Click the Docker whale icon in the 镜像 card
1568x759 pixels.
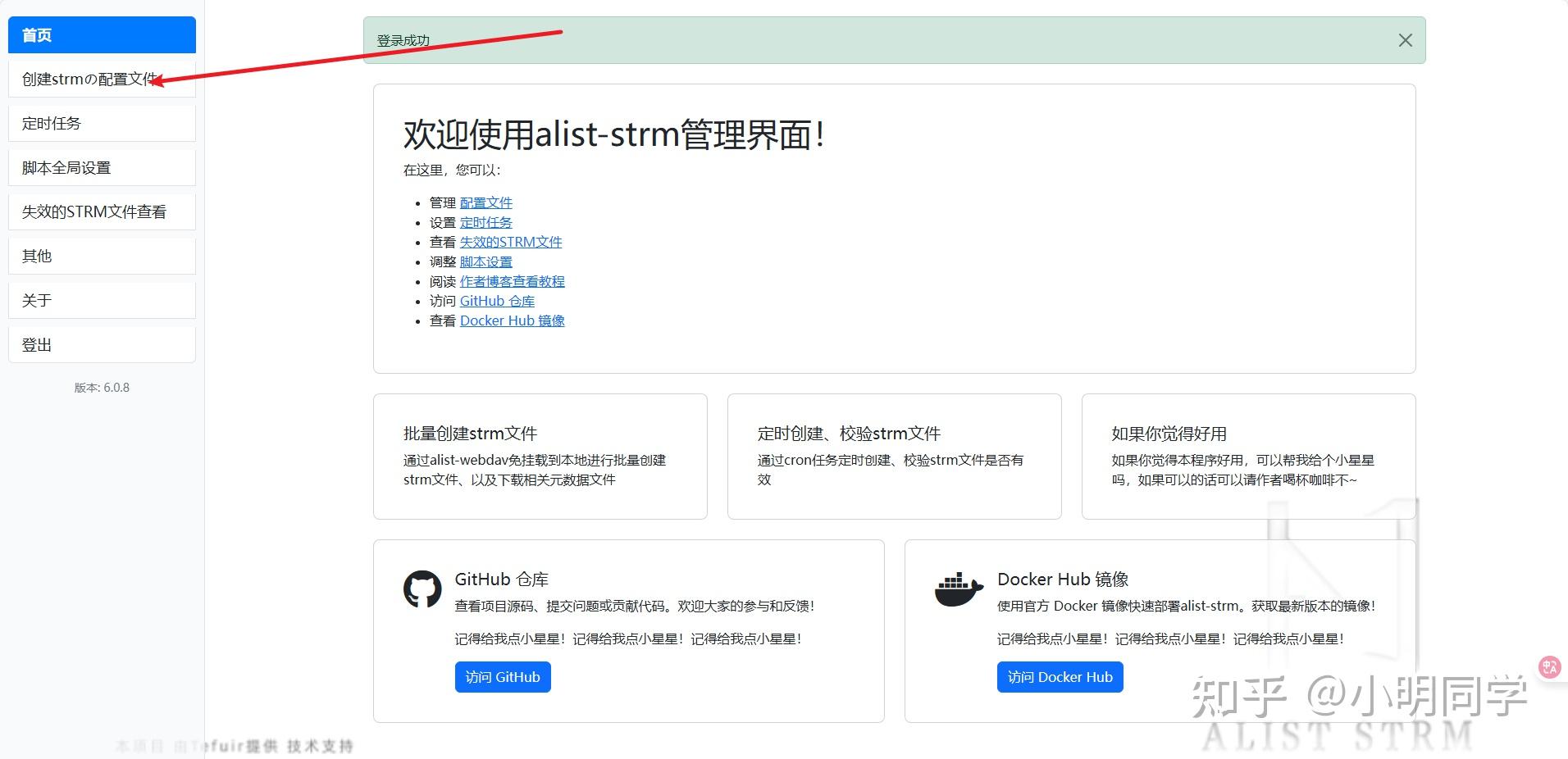click(958, 587)
